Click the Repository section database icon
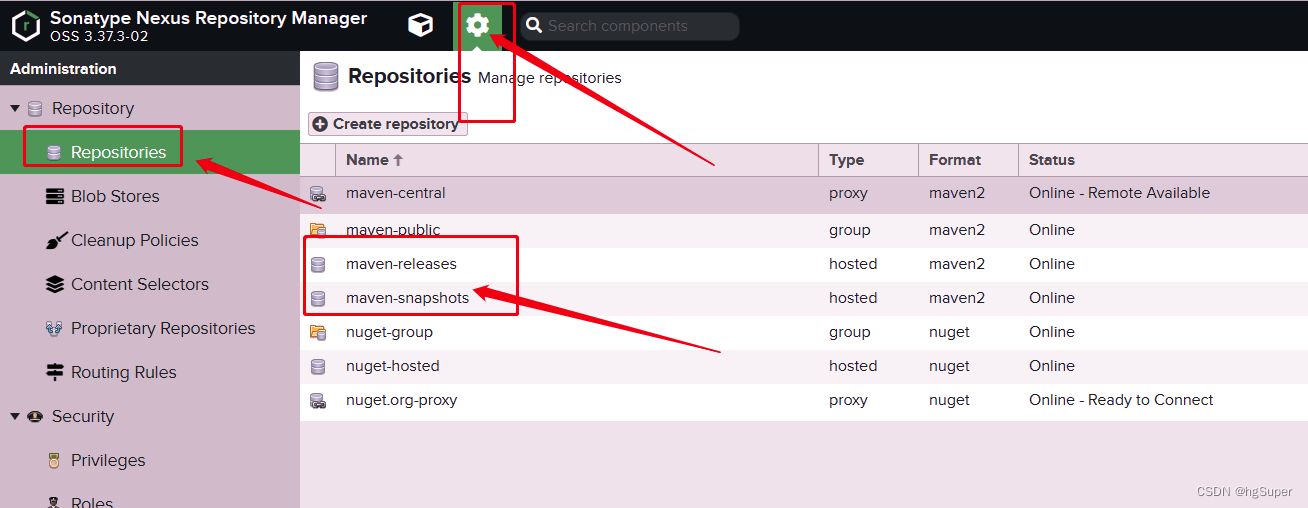 tap(36, 108)
